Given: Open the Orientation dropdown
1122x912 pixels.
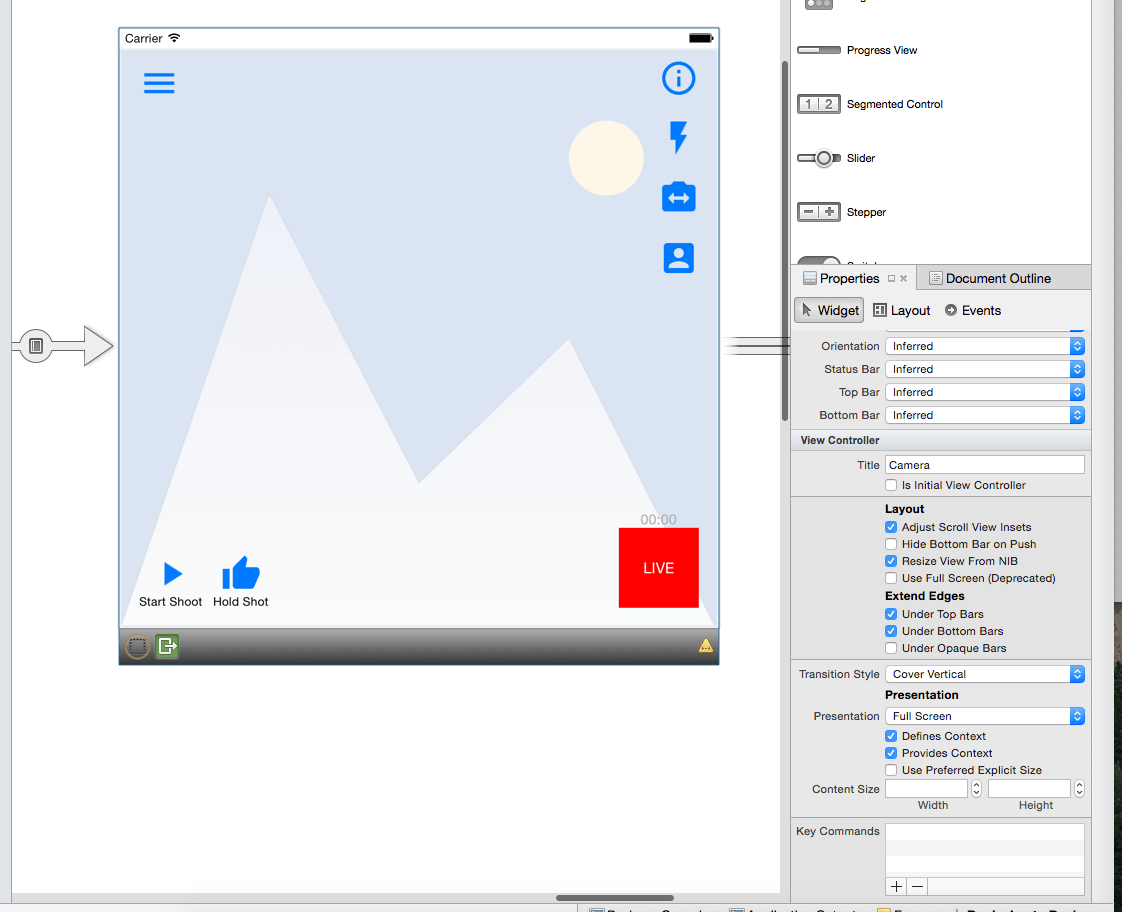Looking at the screenshot, I should click(1076, 345).
